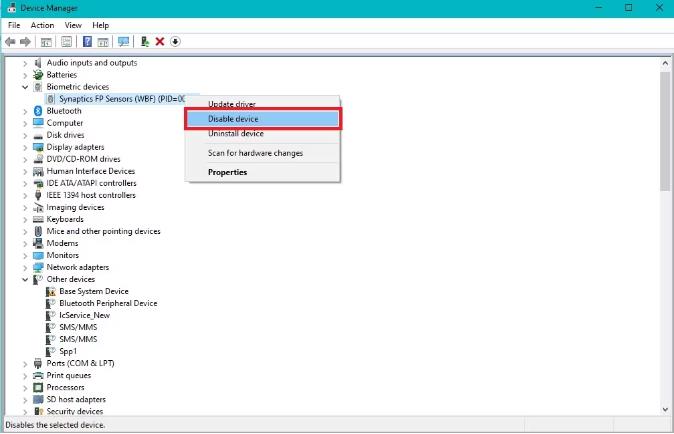Expand the Audio inputs and outputs node
Screen dimensions: 674x434
tap(25, 63)
